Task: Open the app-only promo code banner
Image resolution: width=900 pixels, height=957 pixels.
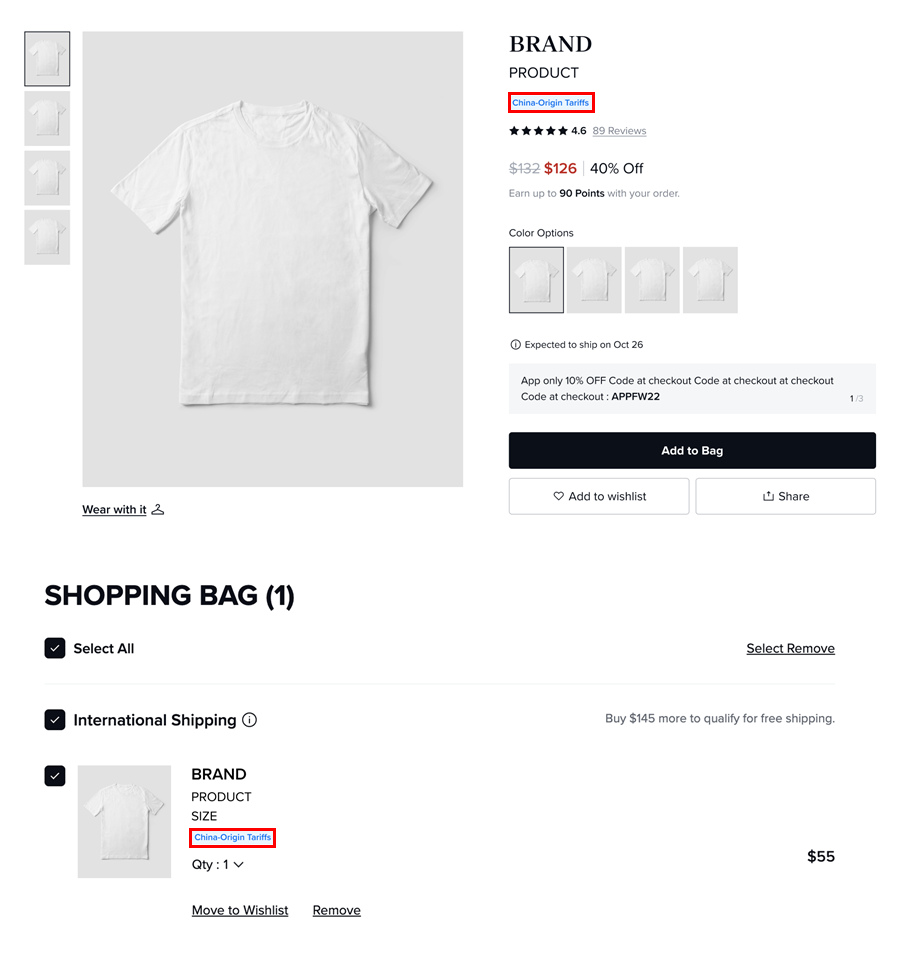Action: pyautogui.click(x=692, y=389)
